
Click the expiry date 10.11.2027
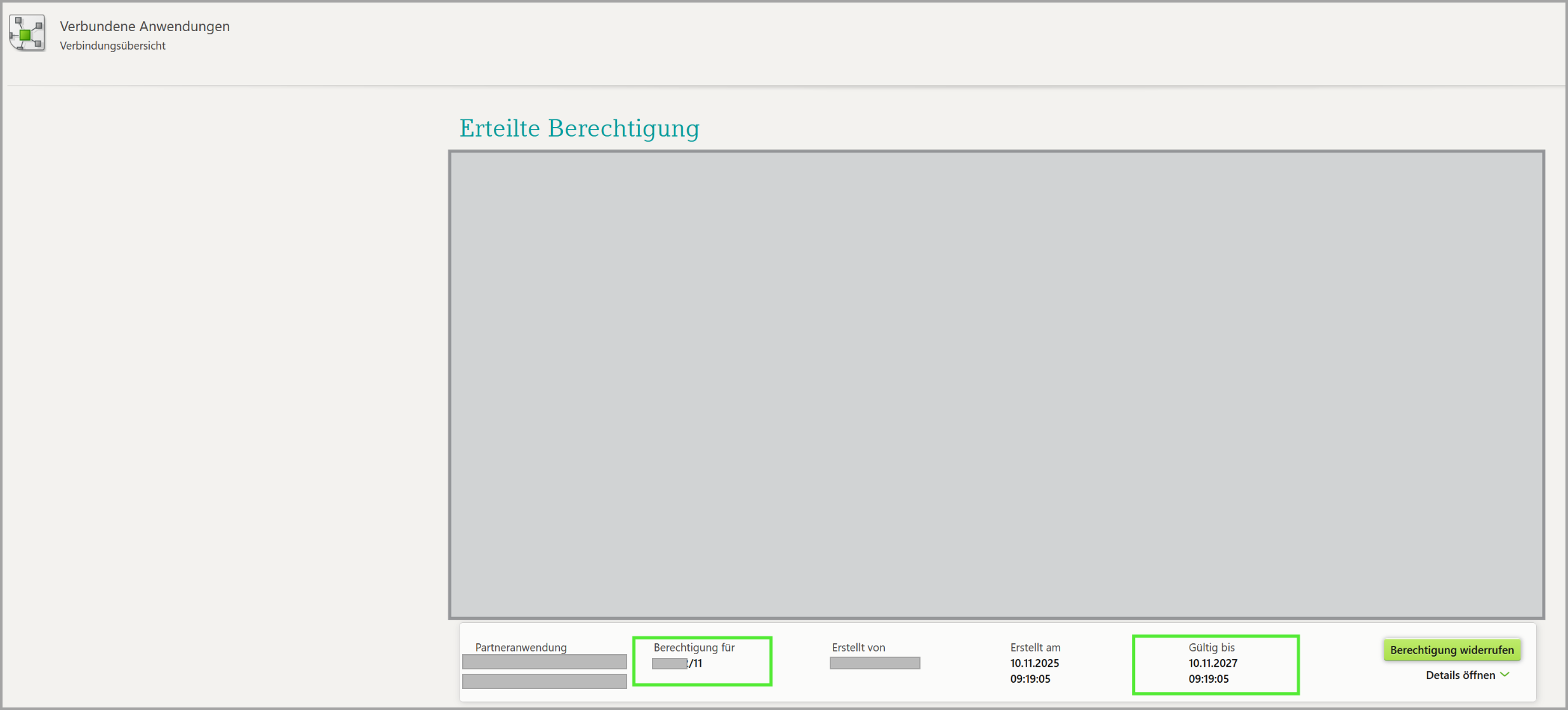pyautogui.click(x=1213, y=663)
